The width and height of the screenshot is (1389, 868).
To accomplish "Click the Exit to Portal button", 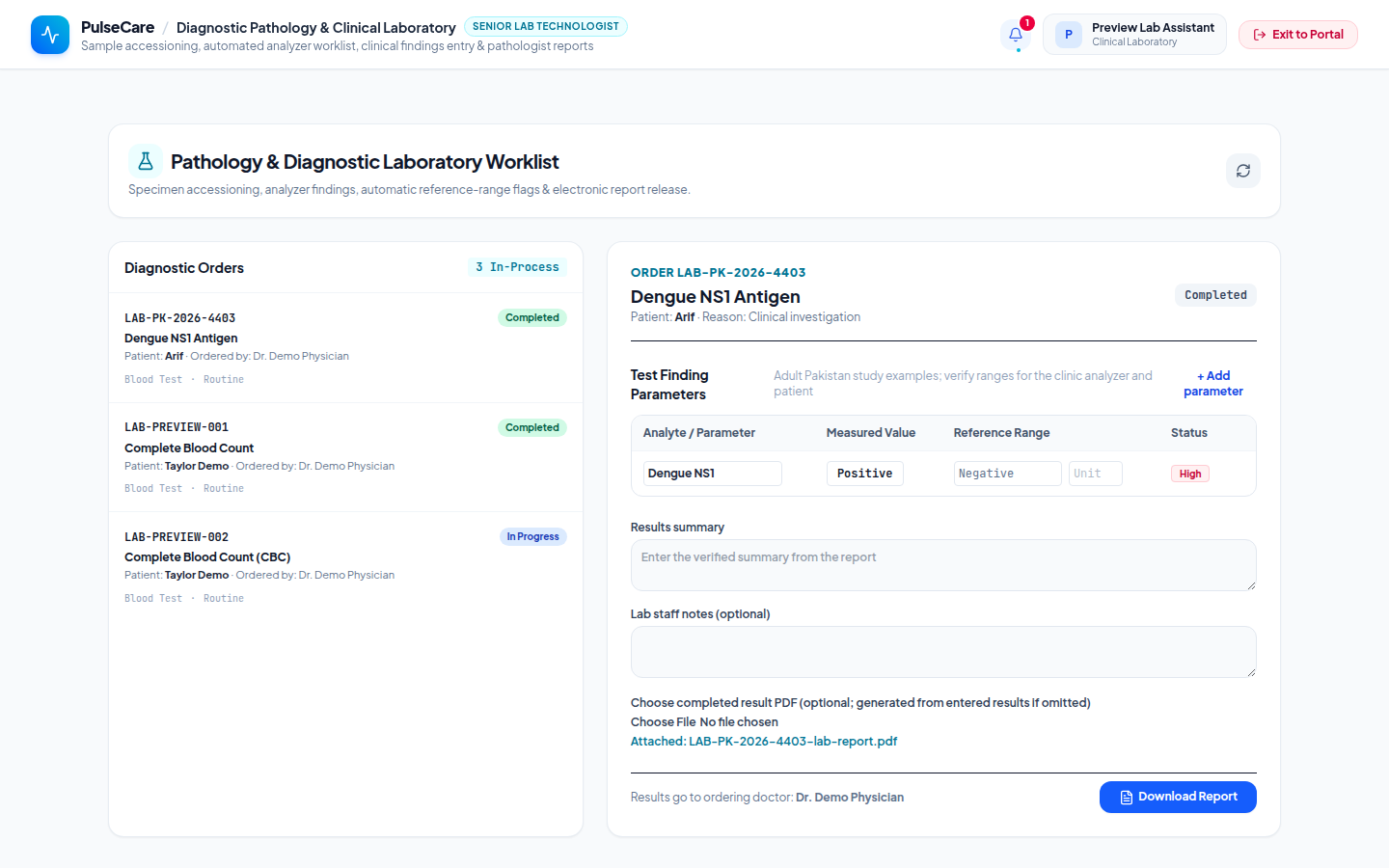I will click(x=1298, y=35).
